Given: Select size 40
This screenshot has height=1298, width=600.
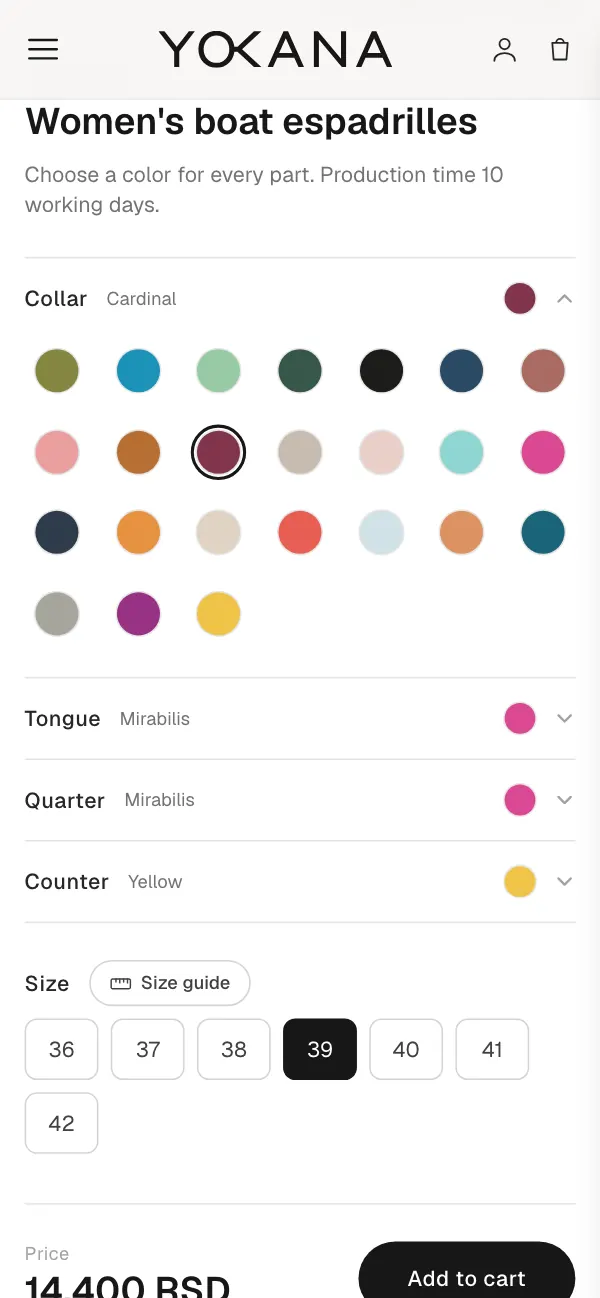Looking at the screenshot, I should click(406, 1049).
